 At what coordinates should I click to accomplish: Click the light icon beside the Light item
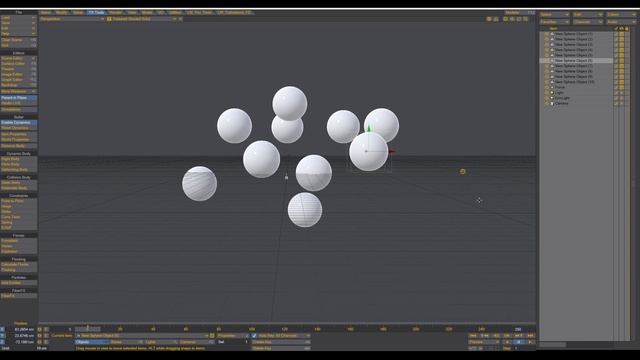click(x=552, y=93)
